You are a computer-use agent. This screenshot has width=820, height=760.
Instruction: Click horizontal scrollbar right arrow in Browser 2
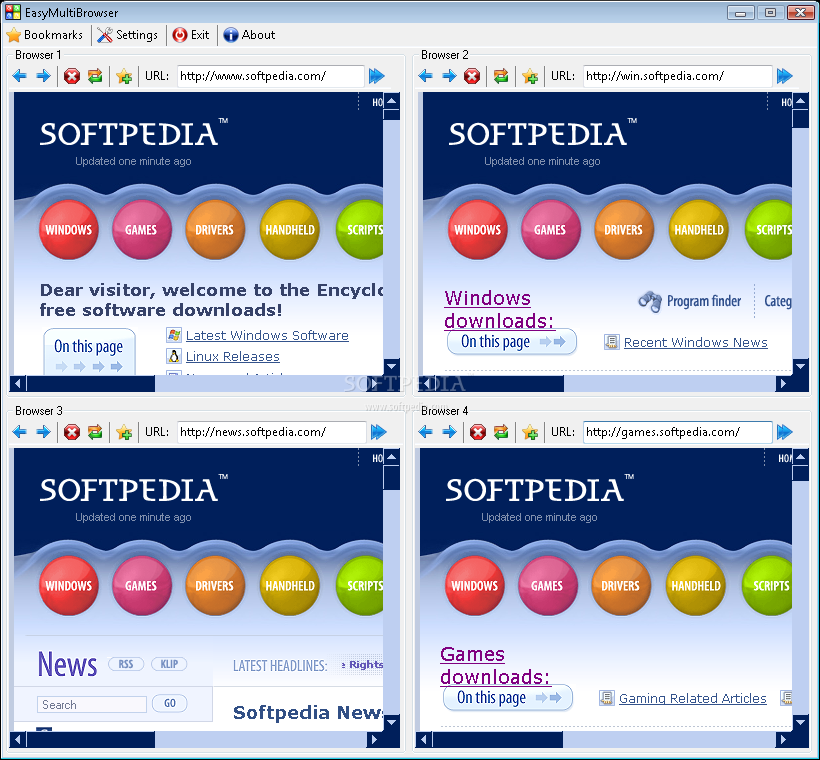click(x=783, y=384)
